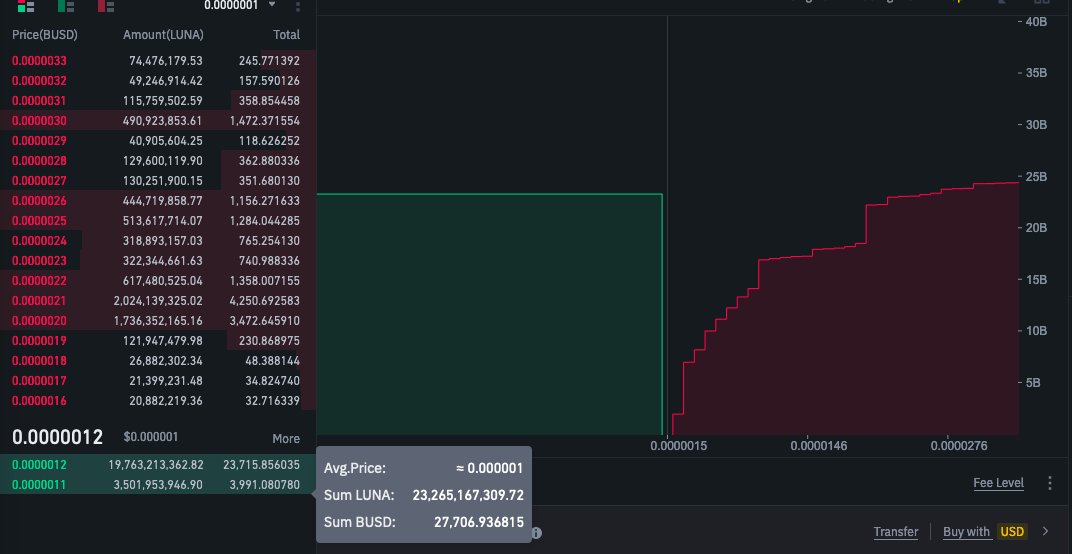Click the green bid depth area in chart
The width and height of the screenshot is (1072, 554).
coord(489,315)
